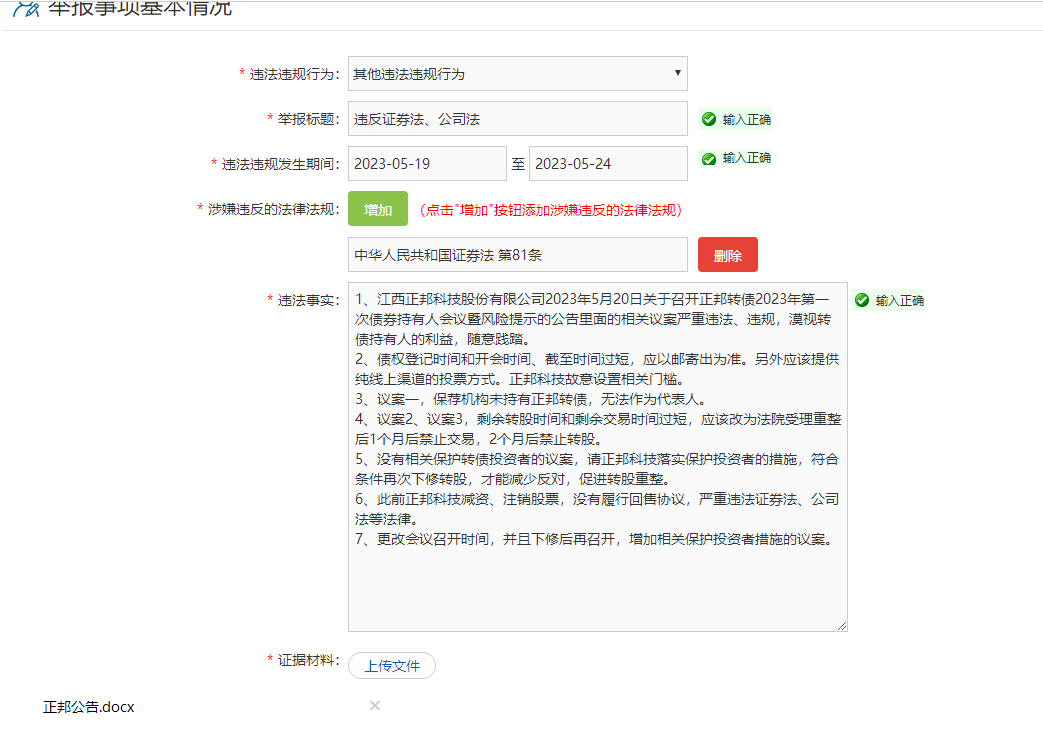
Task: Click the report section header icon
Action: [x=24, y=9]
